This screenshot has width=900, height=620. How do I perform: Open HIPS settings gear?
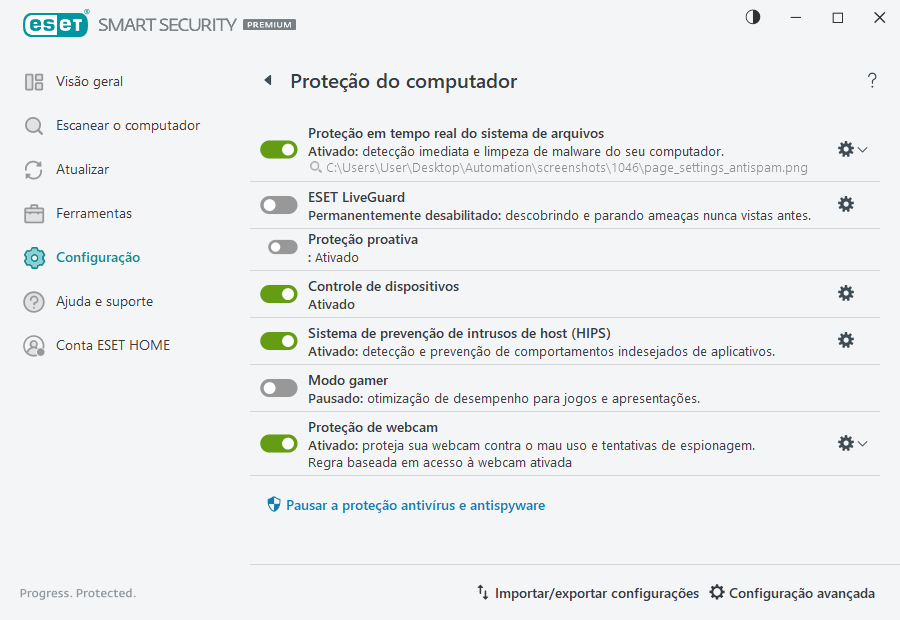coord(846,340)
